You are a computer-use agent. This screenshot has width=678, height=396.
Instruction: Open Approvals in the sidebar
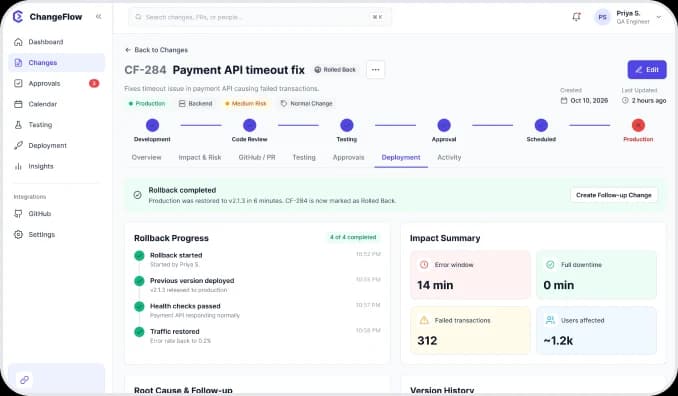[56, 83]
